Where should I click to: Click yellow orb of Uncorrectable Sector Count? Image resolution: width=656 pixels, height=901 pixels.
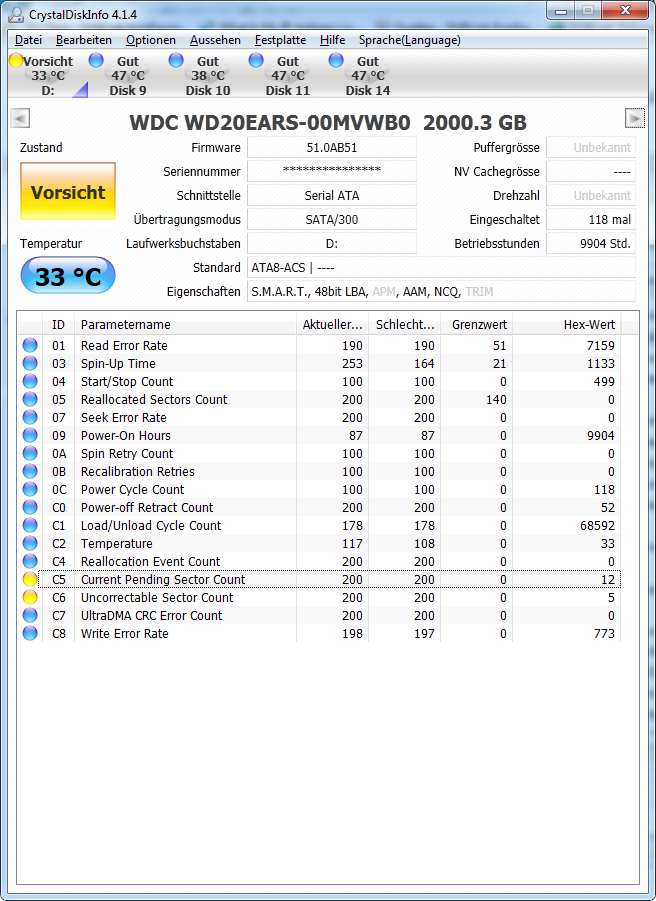(x=30, y=597)
